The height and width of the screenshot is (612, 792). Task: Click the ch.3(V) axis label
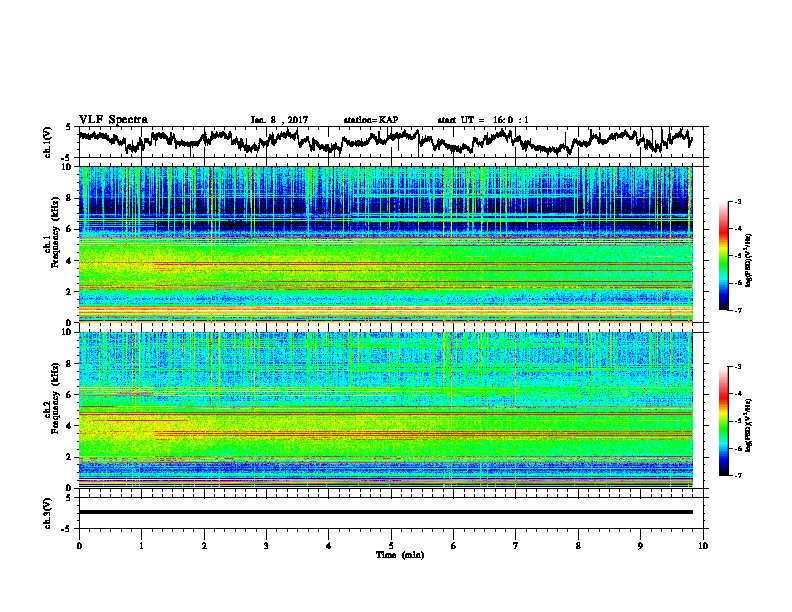48,513
